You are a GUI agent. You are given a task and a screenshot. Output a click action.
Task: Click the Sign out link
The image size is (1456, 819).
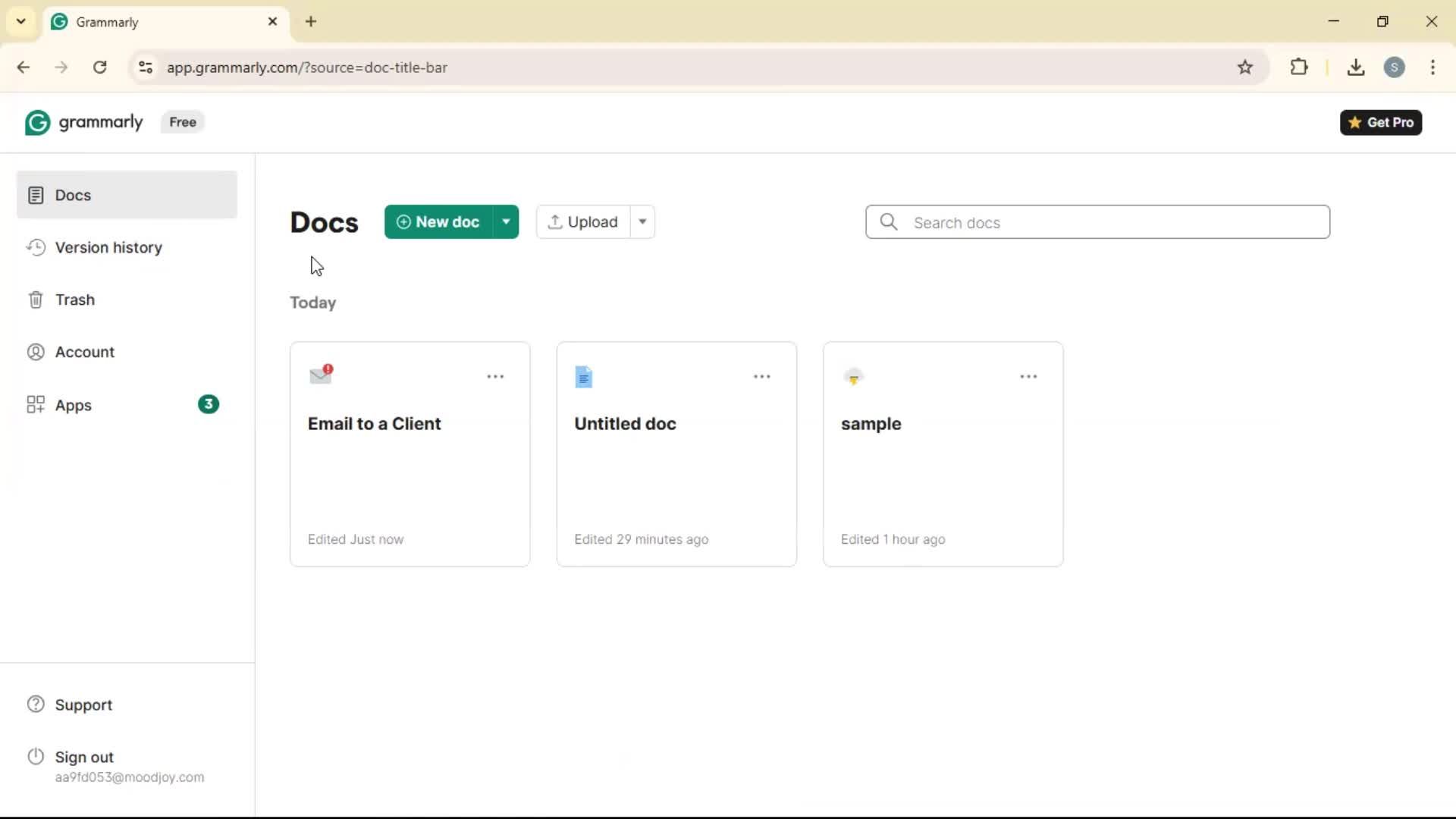tap(84, 757)
